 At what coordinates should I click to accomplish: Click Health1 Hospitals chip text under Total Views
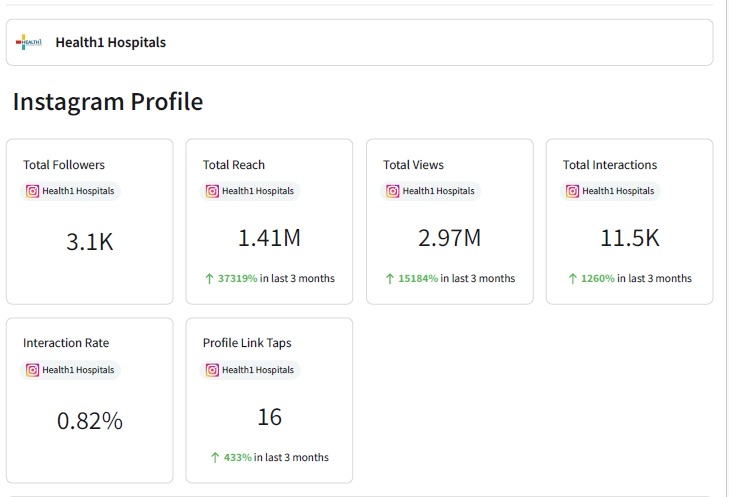[x=438, y=191]
